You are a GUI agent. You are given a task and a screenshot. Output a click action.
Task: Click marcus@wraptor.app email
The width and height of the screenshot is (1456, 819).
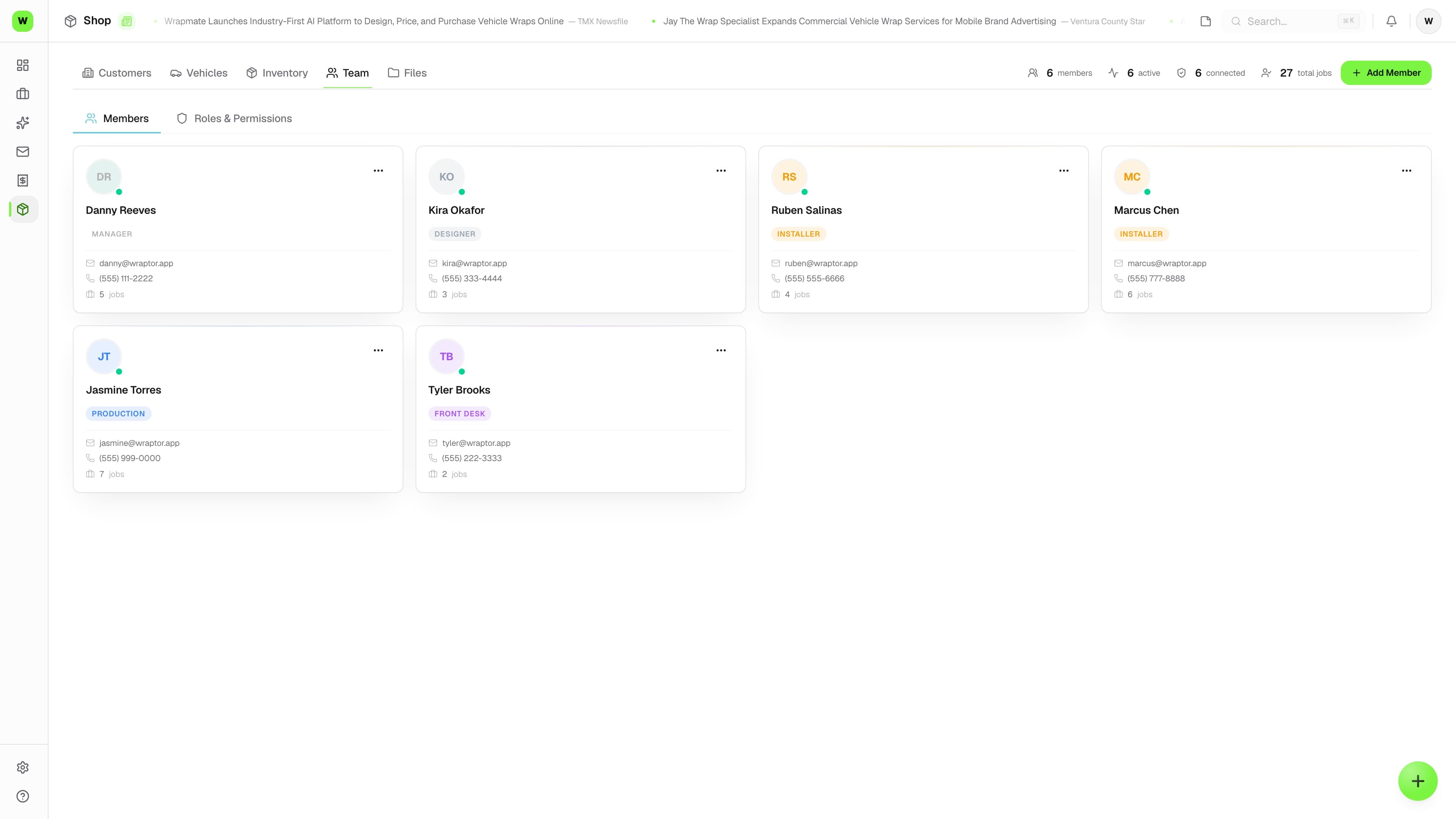[x=1167, y=264]
